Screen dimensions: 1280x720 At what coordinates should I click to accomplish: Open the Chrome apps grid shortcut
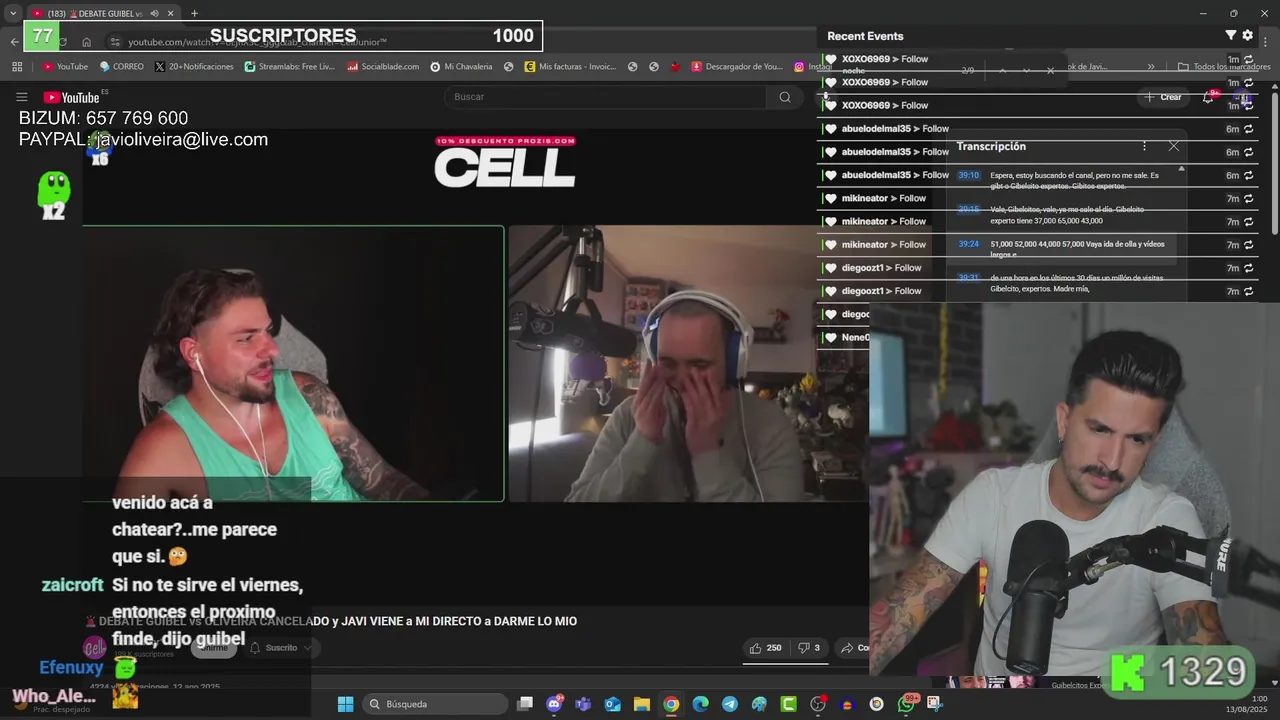pyautogui.click(x=17, y=67)
